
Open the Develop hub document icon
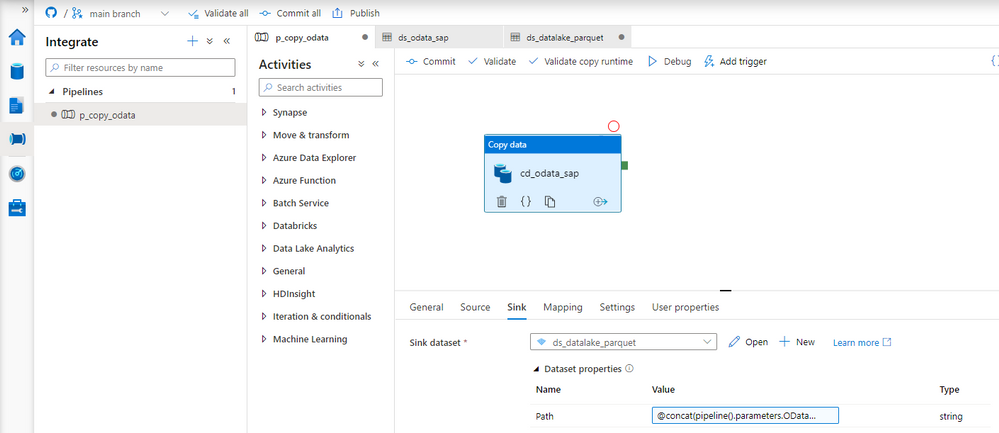tap(17, 106)
